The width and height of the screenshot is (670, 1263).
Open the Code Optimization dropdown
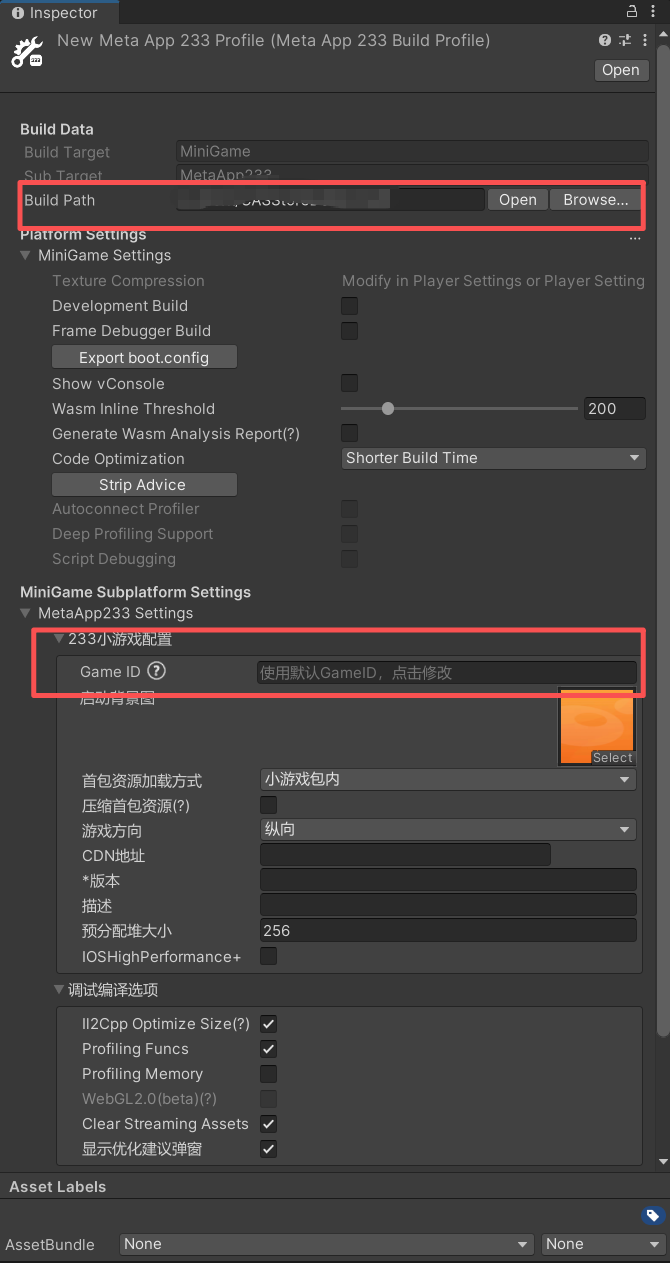493,458
